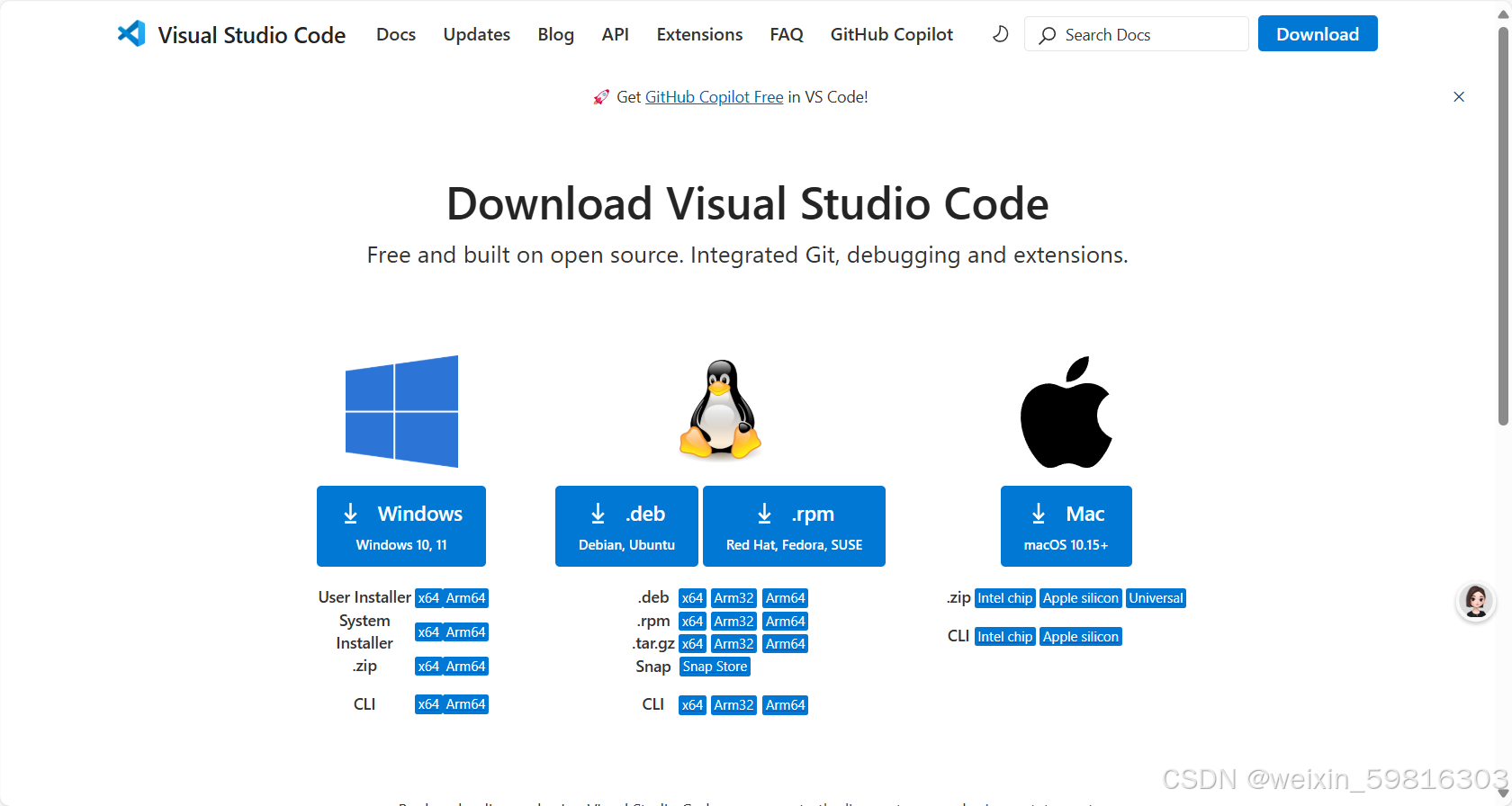The width and height of the screenshot is (1512, 806).
Task: Open the Extensions page
Action: 699,34
